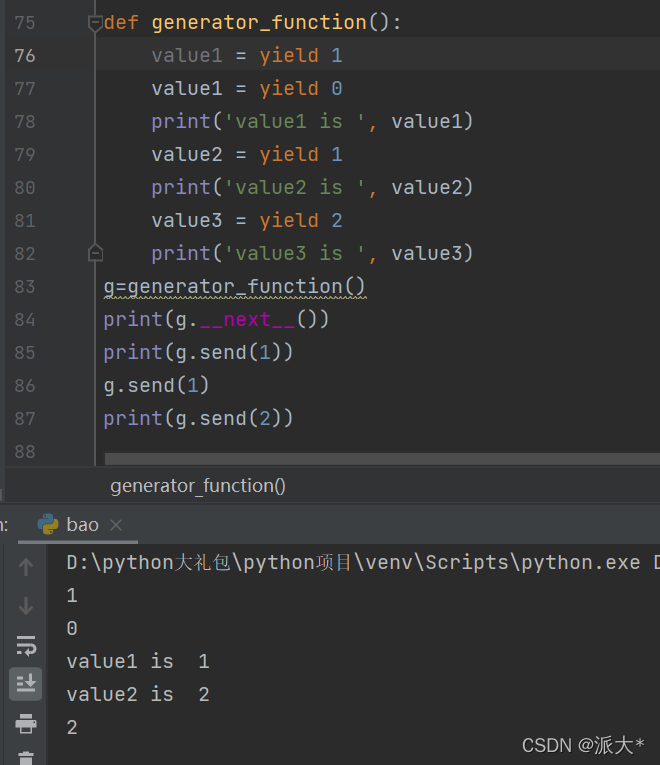This screenshot has width=660, height=765.
Task: Collapse the generator_function definition fold marker
Action: [x=95, y=22]
